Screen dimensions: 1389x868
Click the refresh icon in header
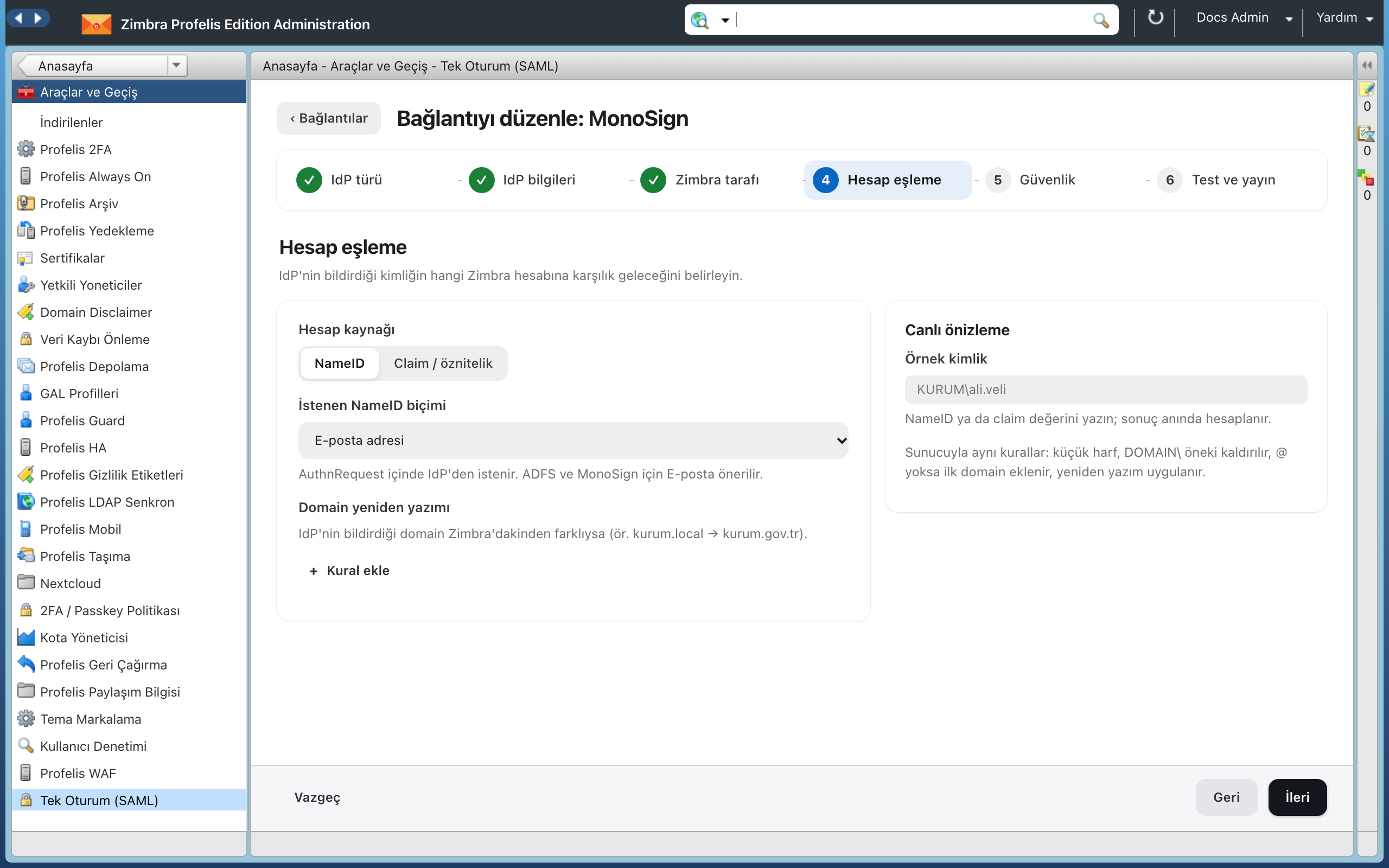(1155, 18)
